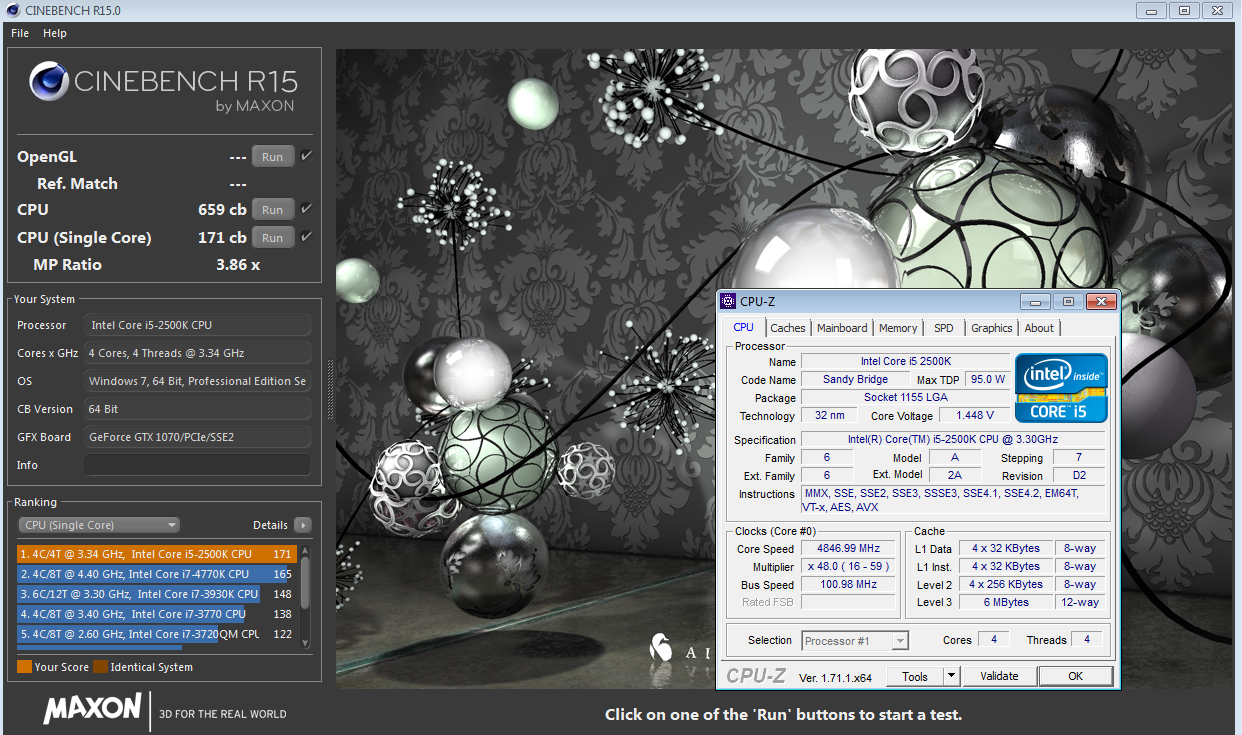1242x735 pixels.
Task: Click the orange Your Score legend swatch
Action: click(24, 667)
